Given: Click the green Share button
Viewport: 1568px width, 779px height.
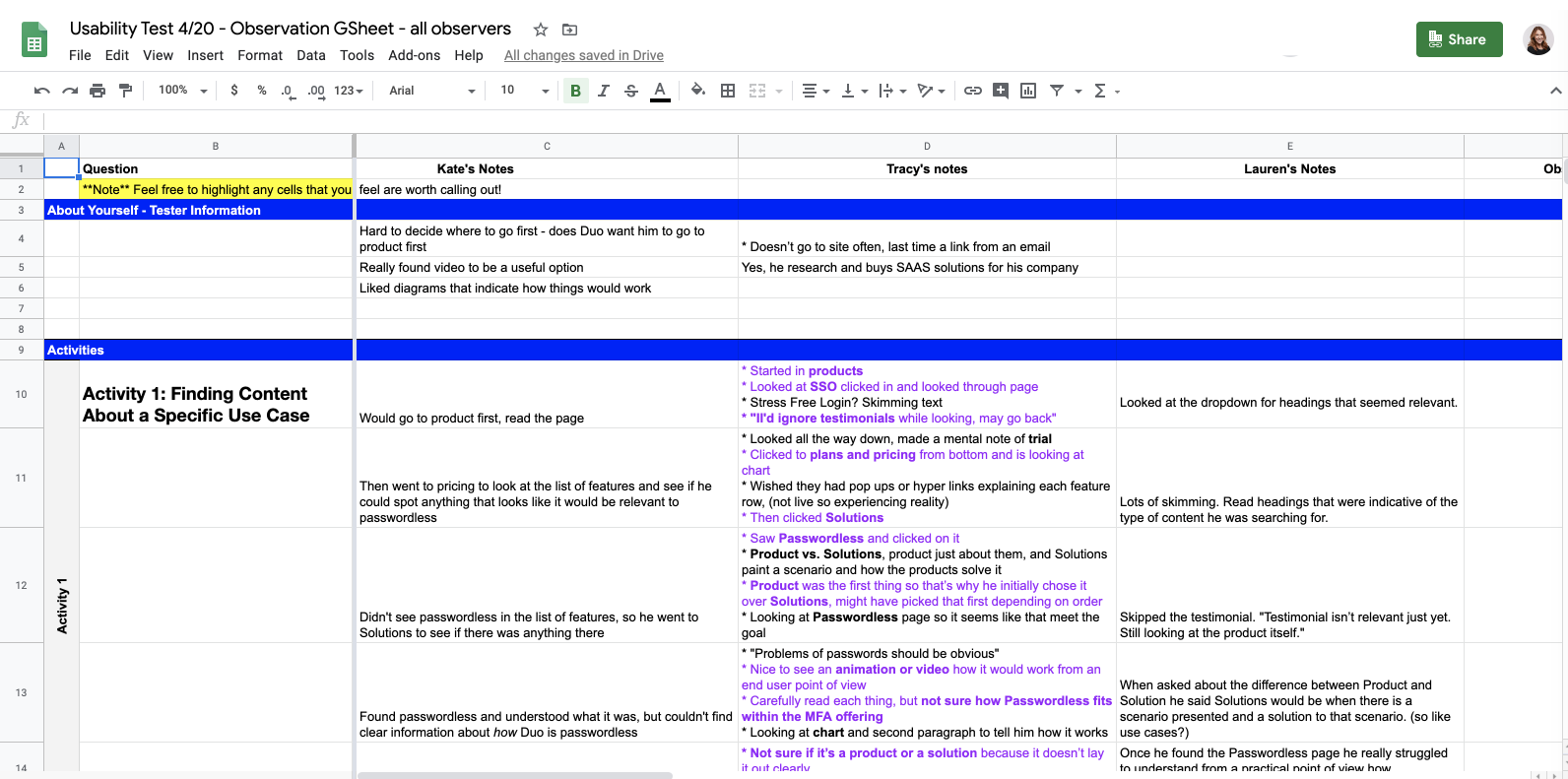Looking at the screenshot, I should [x=1459, y=39].
